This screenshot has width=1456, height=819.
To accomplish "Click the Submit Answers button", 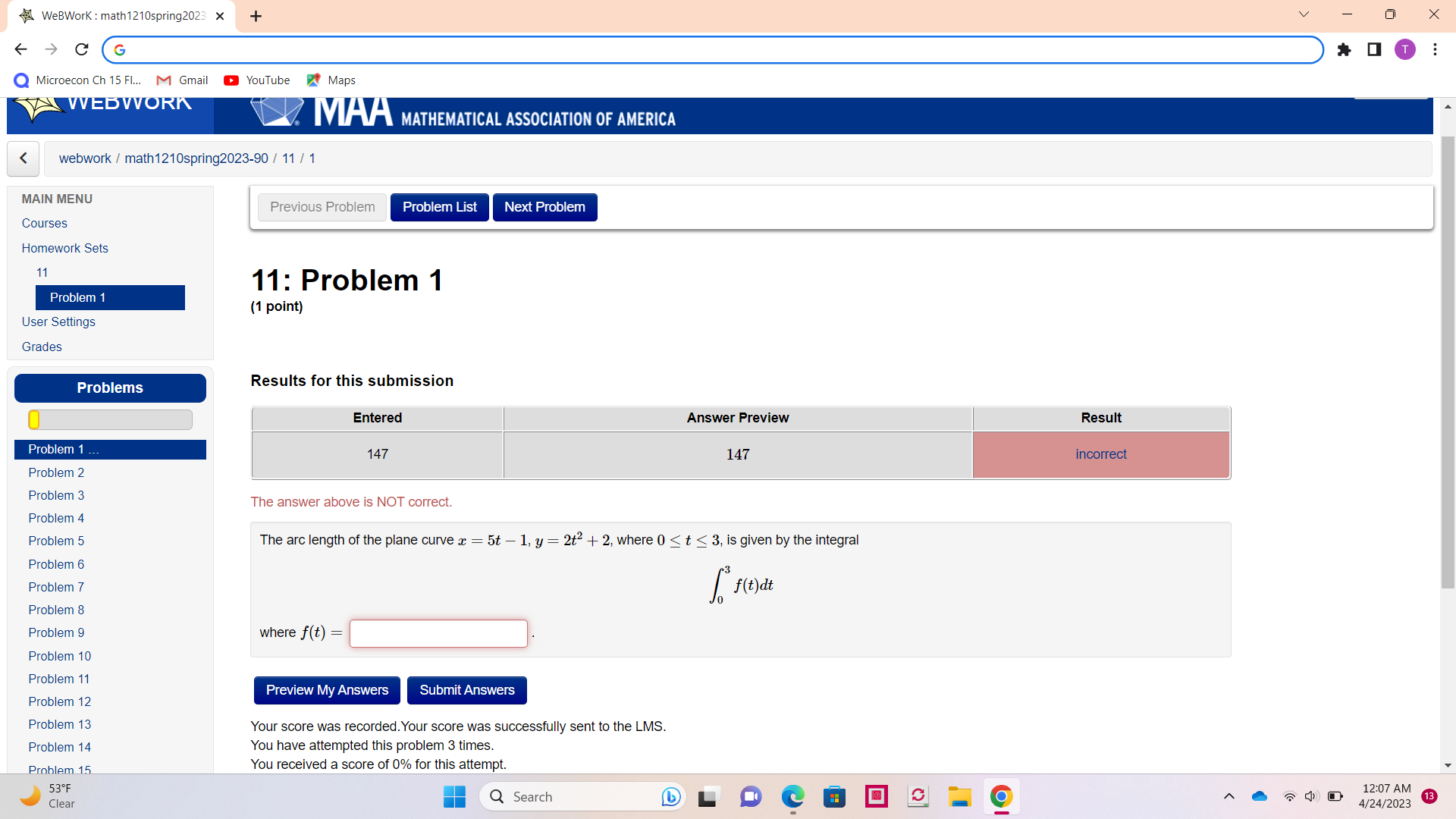I will (x=466, y=690).
